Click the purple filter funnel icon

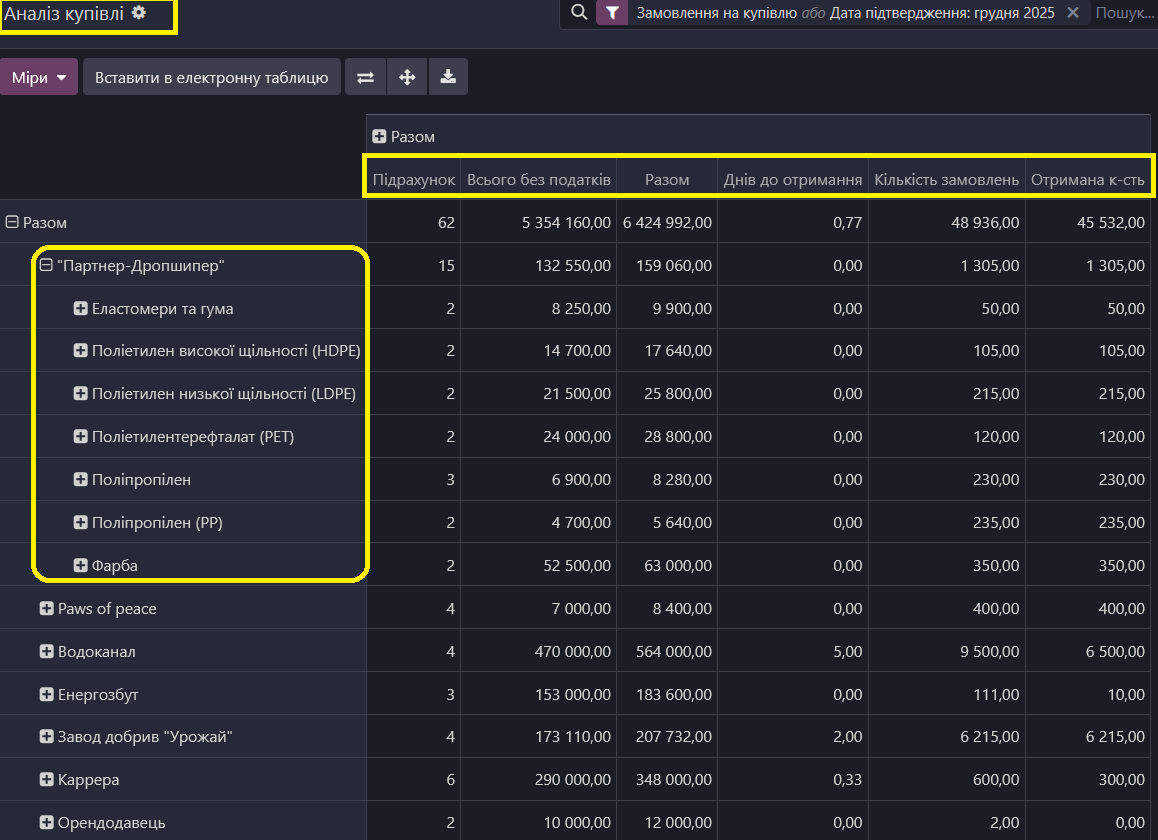coord(612,13)
